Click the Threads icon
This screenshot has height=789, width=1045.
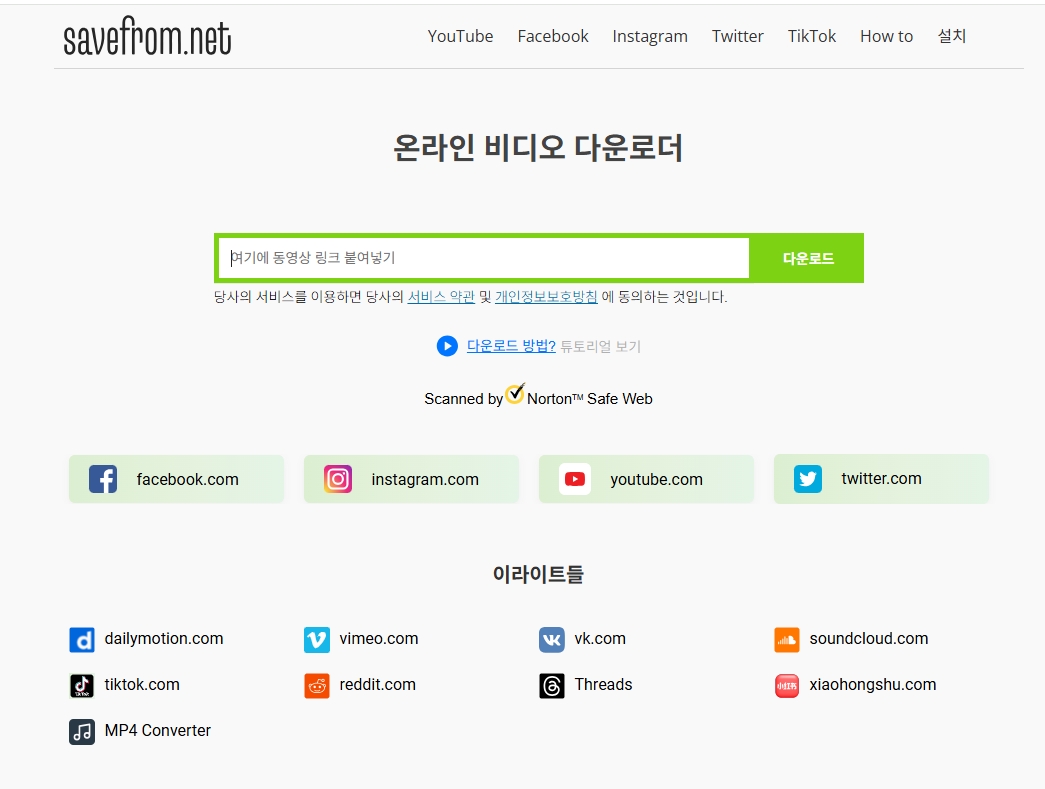pyautogui.click(x=552, y=686)
